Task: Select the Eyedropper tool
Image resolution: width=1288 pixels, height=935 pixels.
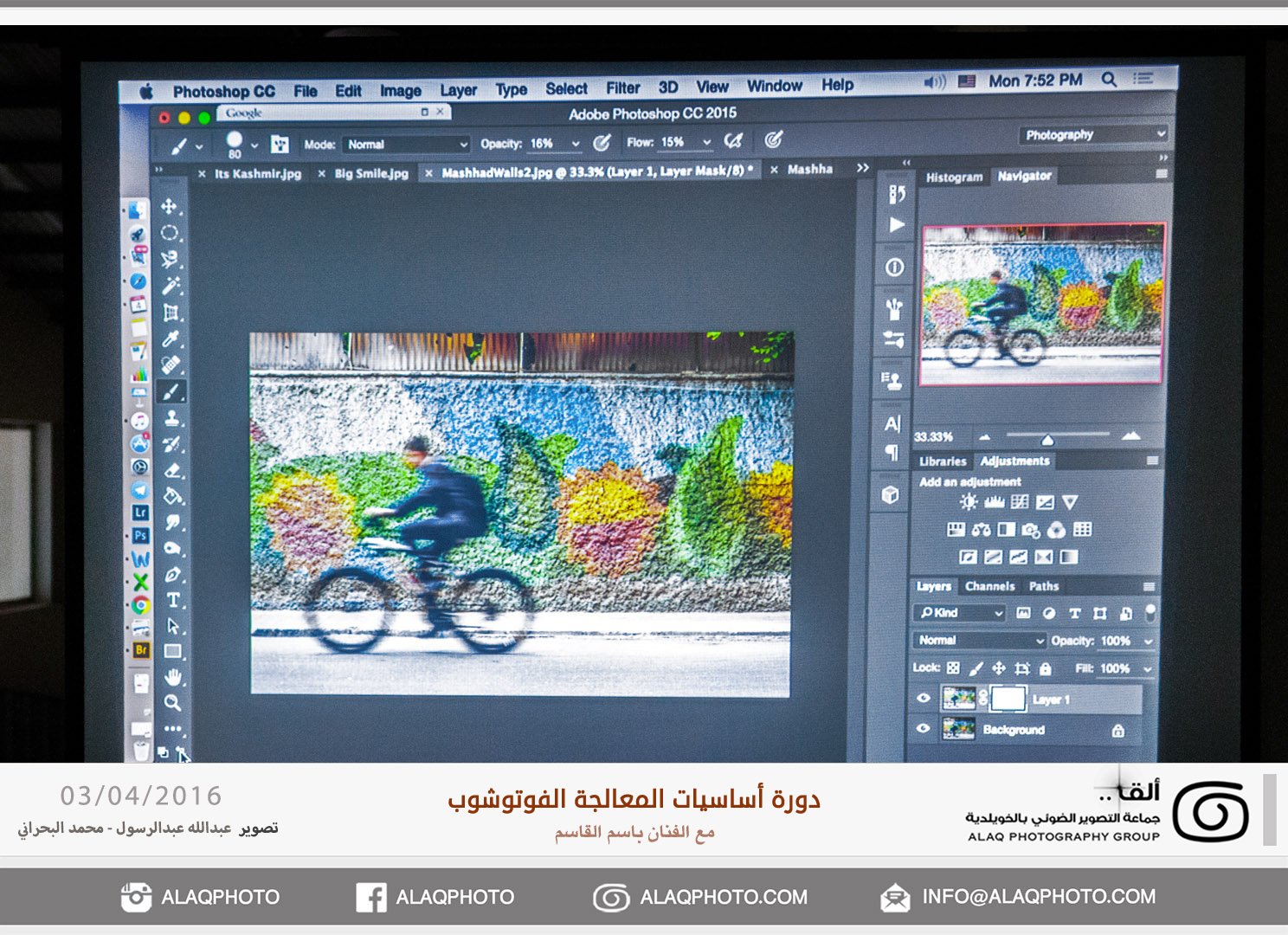Action: tap(171, 339)
